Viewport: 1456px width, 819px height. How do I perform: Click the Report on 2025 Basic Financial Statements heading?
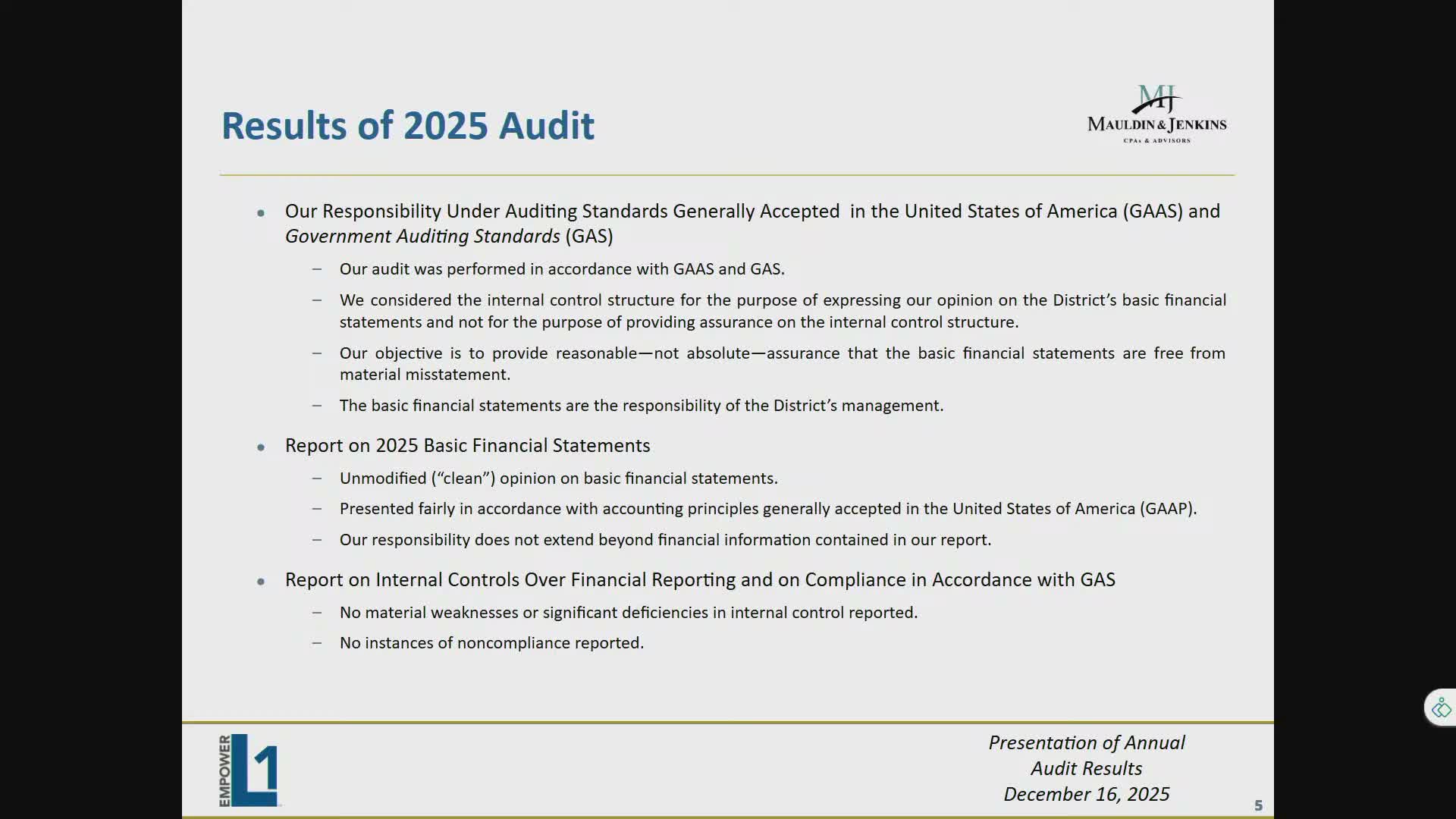click(x=467, y=446)
